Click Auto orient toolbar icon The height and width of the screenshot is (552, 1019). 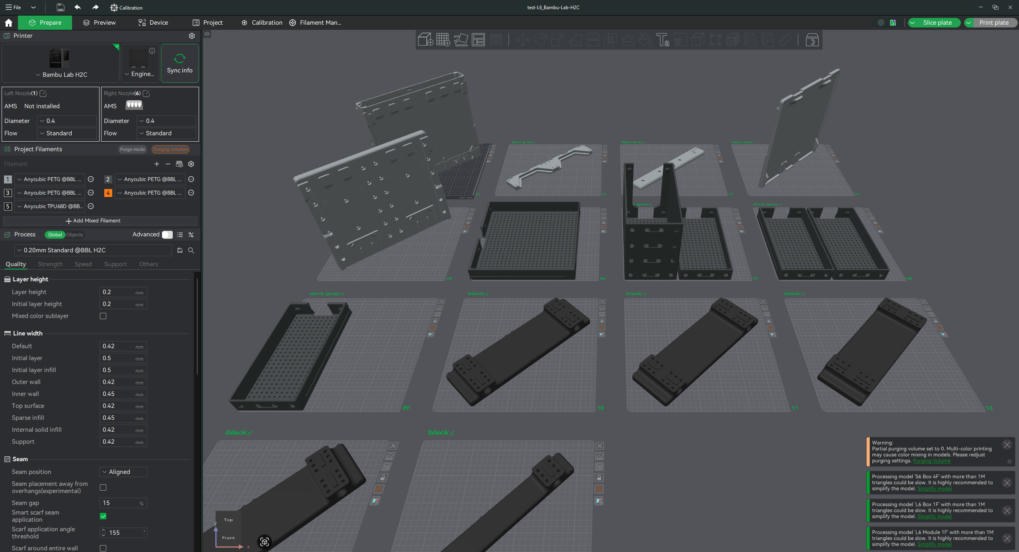tap(461, 40)
